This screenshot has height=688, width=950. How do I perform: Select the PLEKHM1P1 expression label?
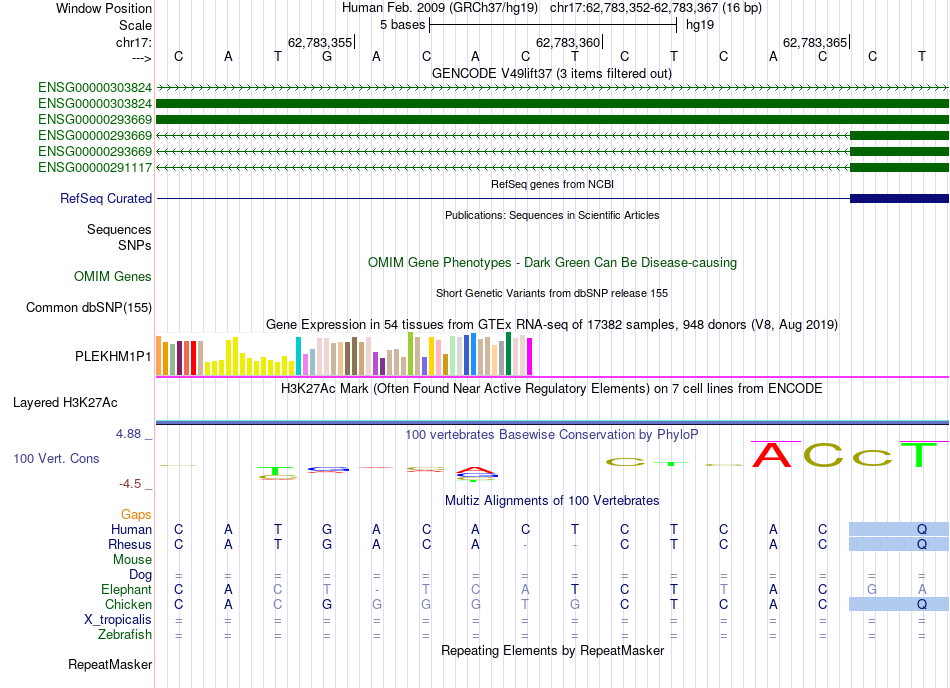tap(113, 357)
